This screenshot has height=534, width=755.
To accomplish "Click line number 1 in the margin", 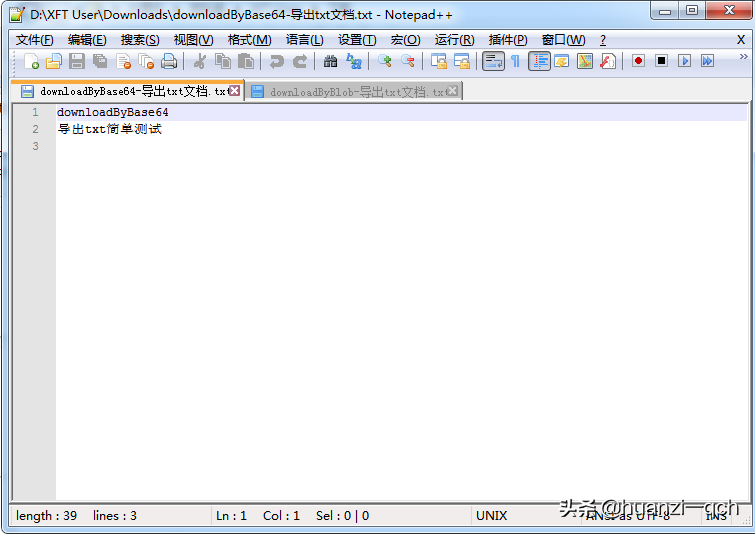I will (x=35, y=112).
